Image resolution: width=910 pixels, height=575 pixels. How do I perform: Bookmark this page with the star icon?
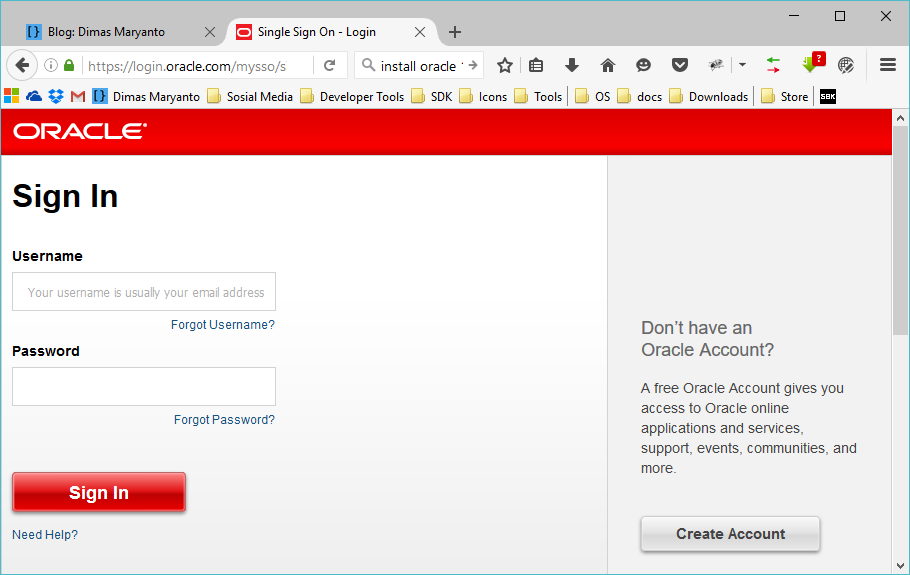coord(505,66)
